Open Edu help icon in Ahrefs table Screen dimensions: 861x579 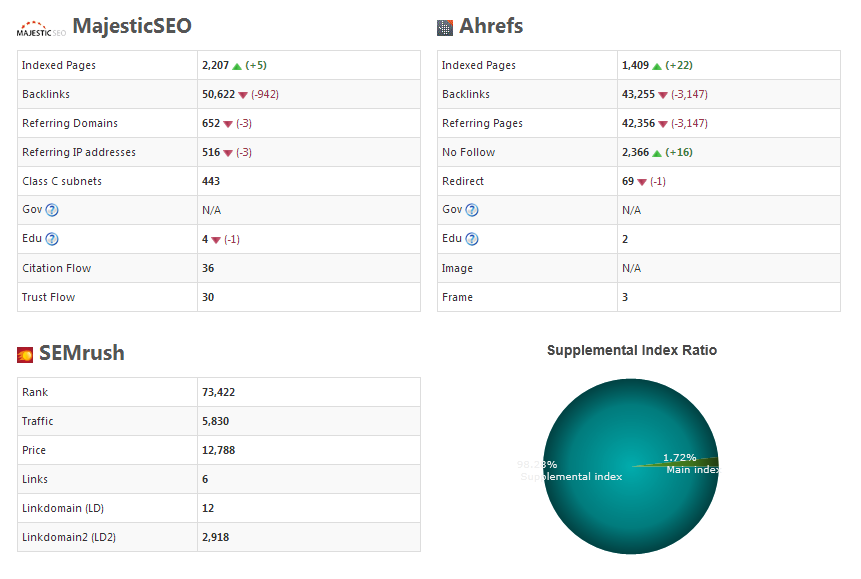coord(472,239)
